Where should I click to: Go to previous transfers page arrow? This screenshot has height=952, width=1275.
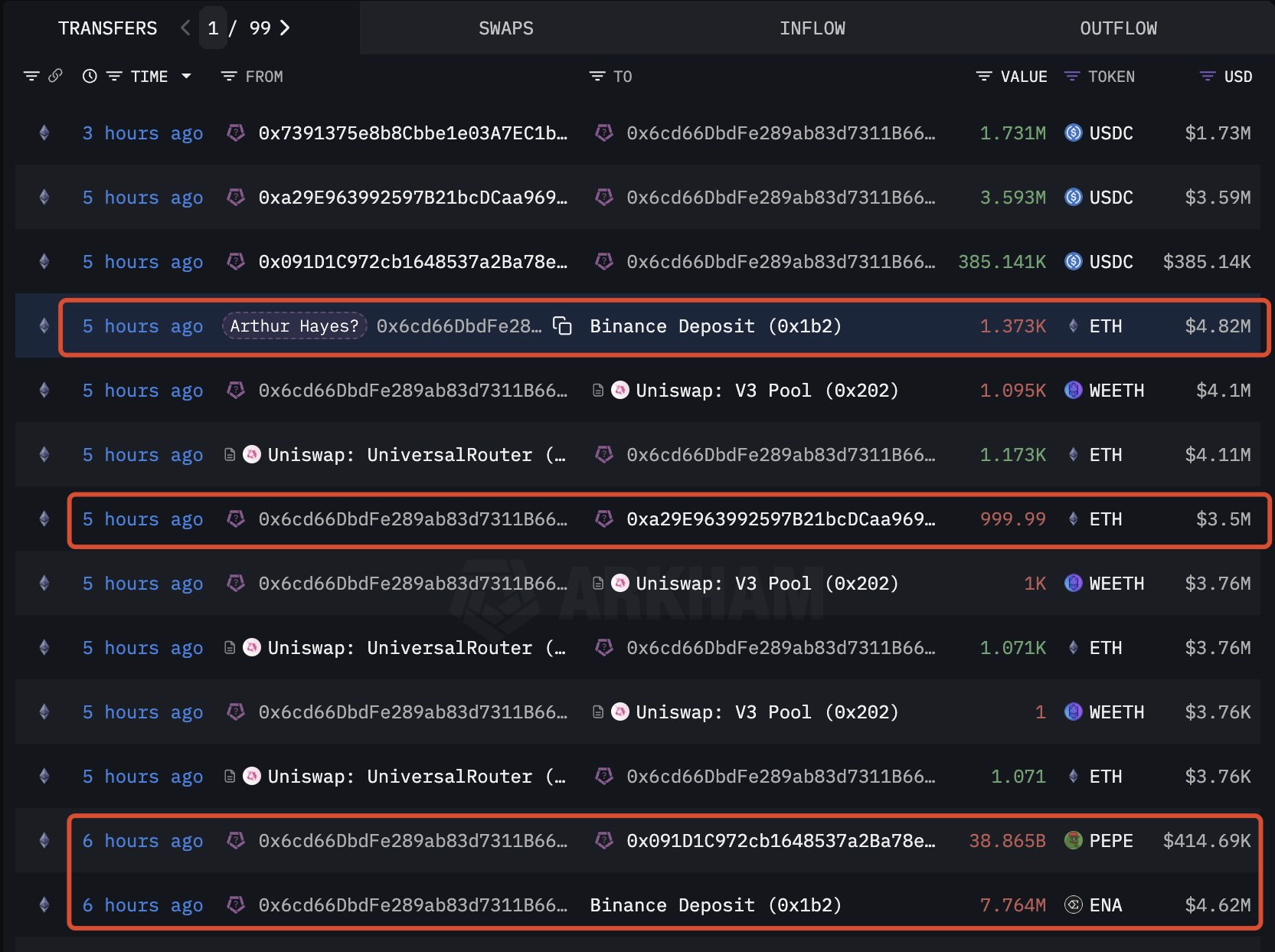coord(185,28)
